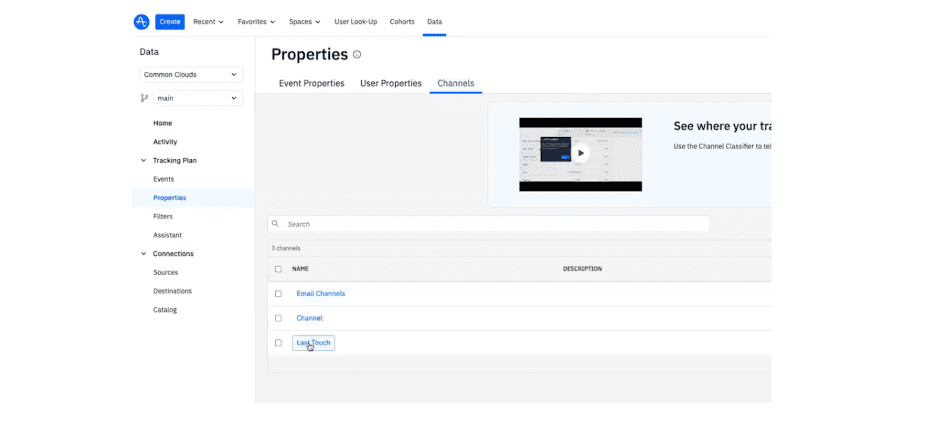Open Sources under Connections
The height and width of the screenshot is (429, 927).
(x=166, y=272)
